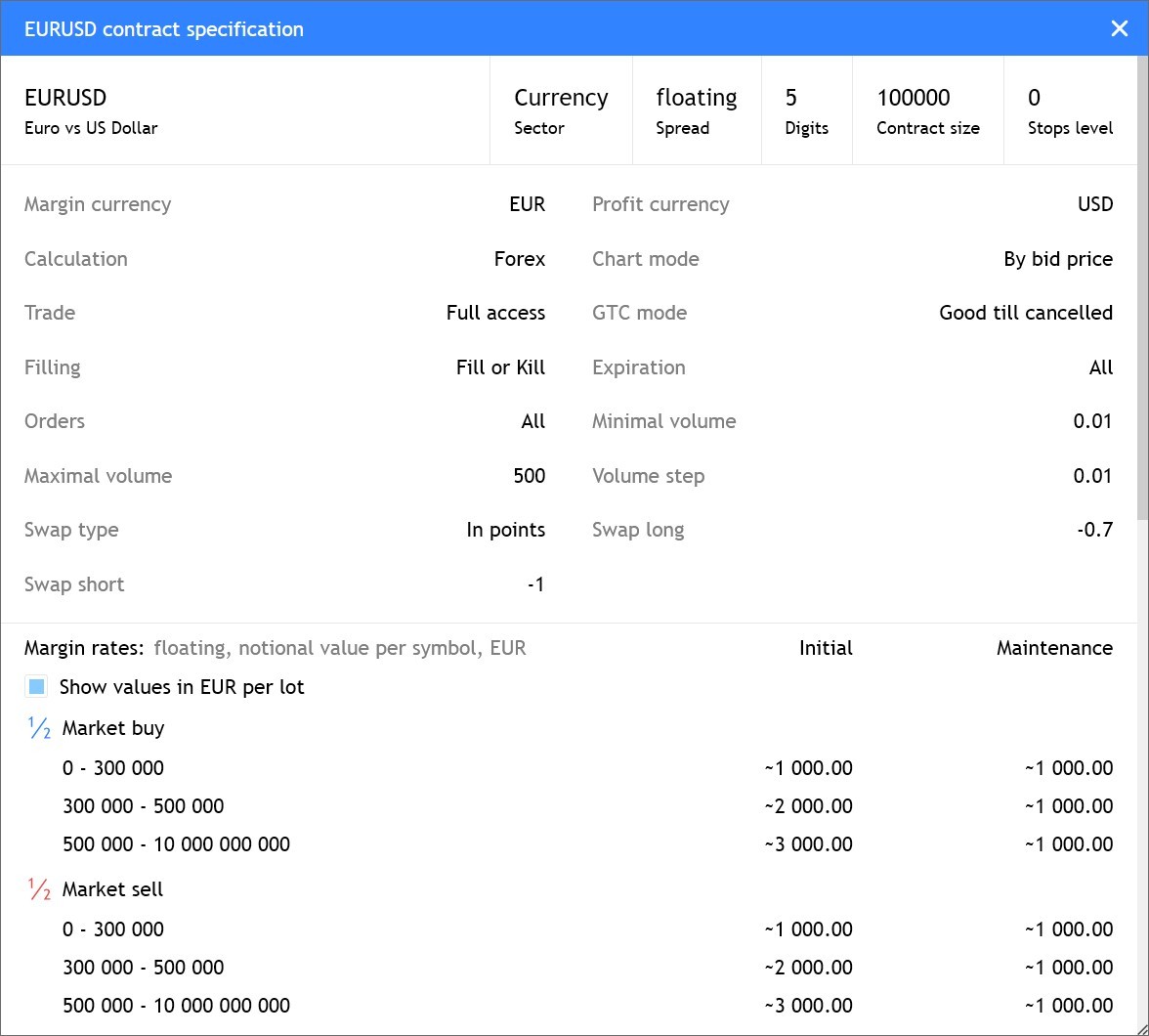Click the blue Market buy fraction icon
This screenshot has width=1149, height=1036.
(x=39, y=728)
